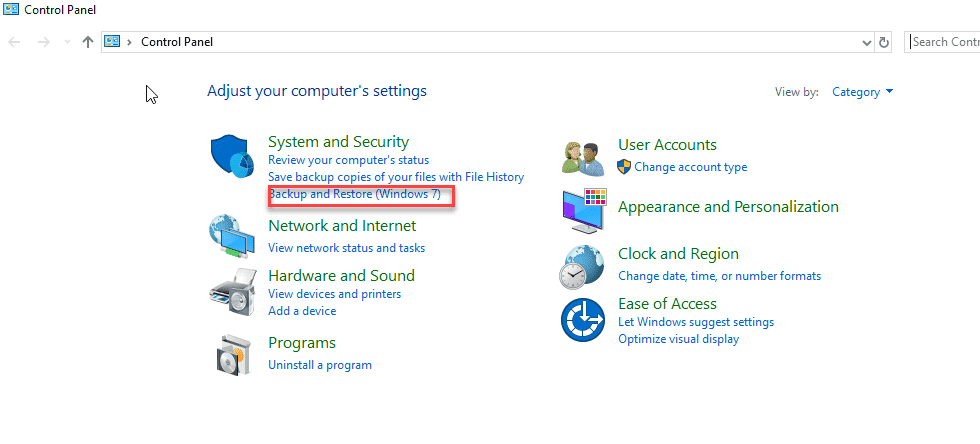Click the Search Control Panel field
The image size is (980, 444).
click(x=942, y=42)
